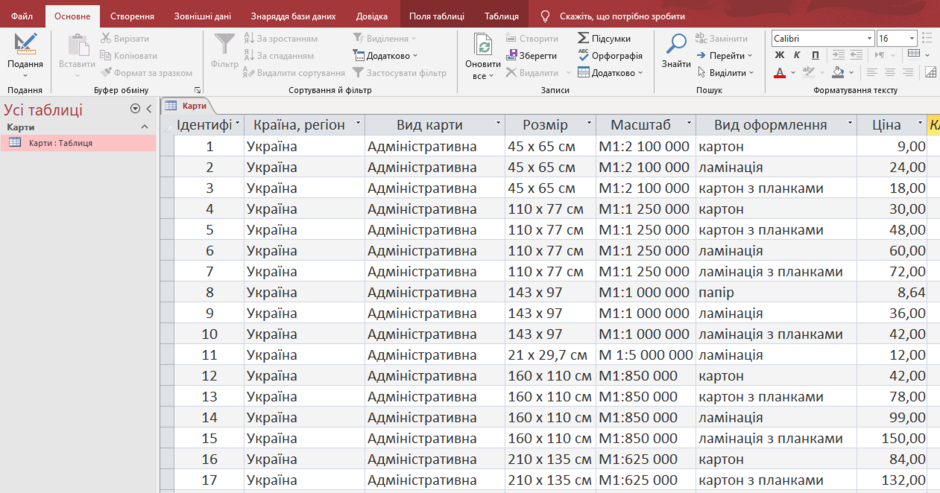940x493 pixels.
Task: Click Застосувати фільтр toggle
Action: coord(400,73)
